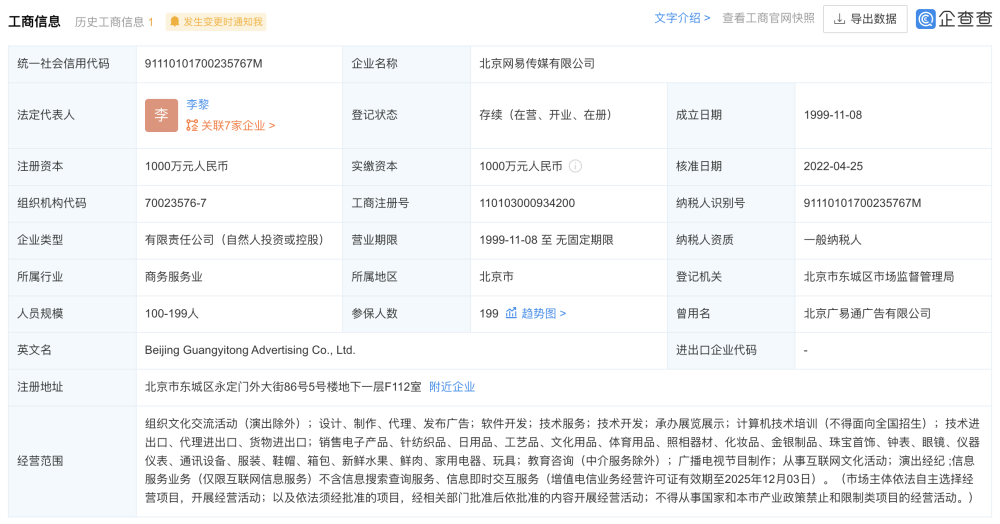1000x524 pixels.
Task: Click the credit code 91110101700235767M
Action: [203, 64]
